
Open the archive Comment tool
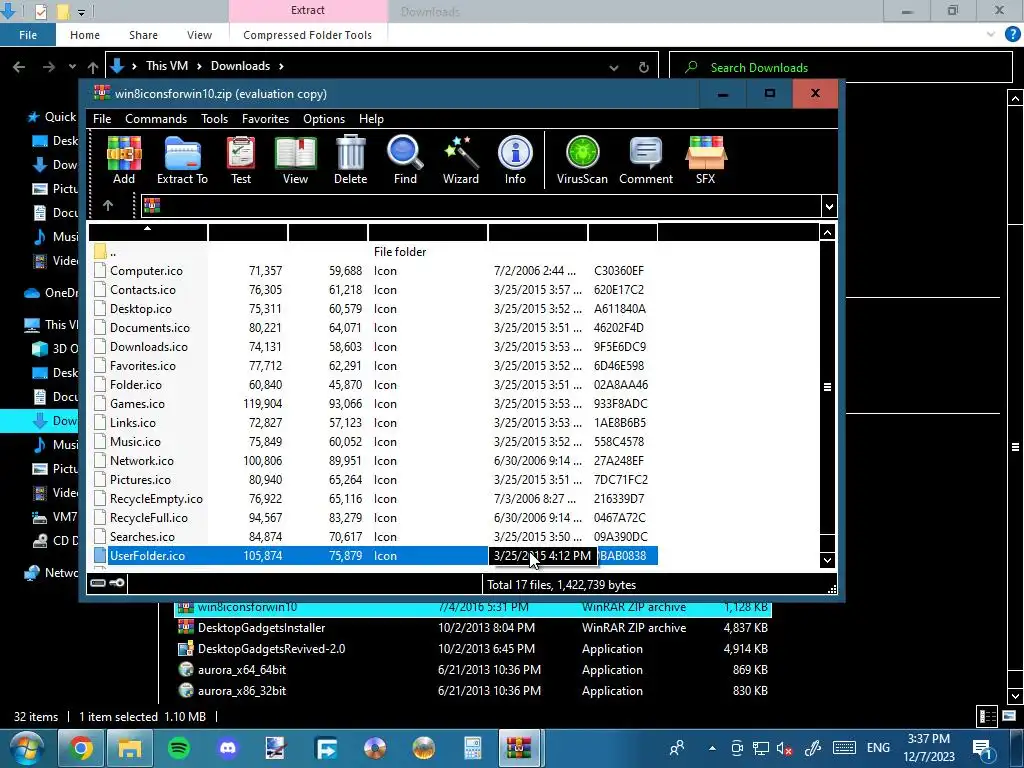(646, 160)
